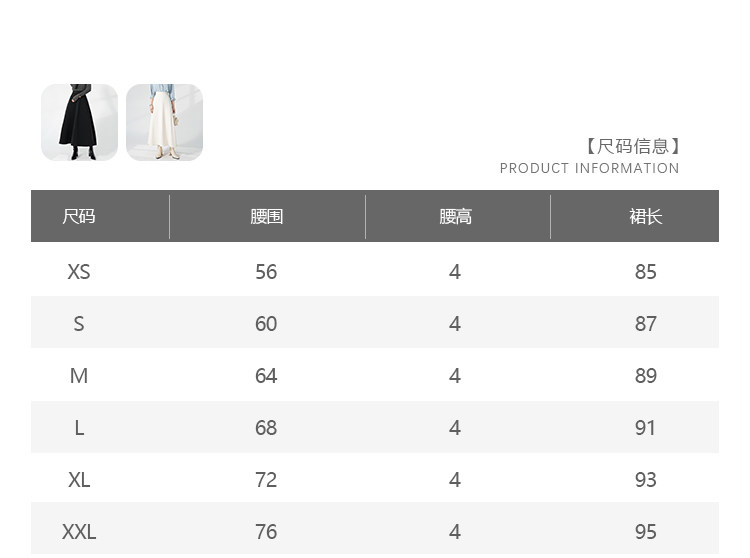Click the black skirt thumbnail
The width and height of the screenshot is (750, 558).
point(79,122)
